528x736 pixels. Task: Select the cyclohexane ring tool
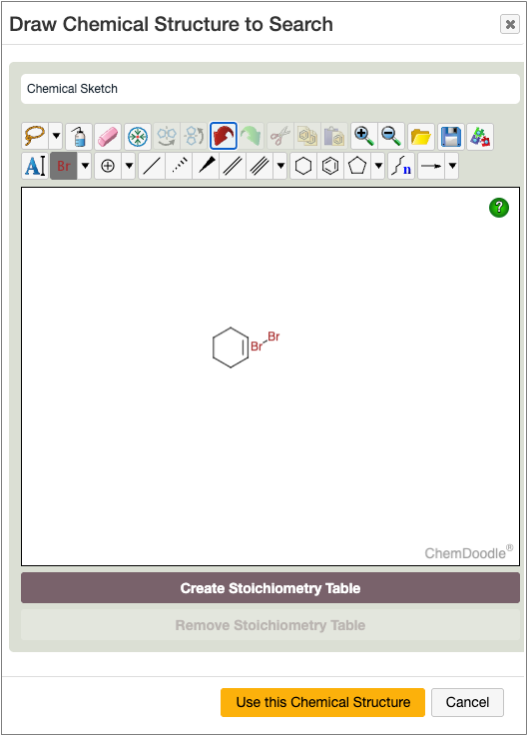(x=303, y=166)
